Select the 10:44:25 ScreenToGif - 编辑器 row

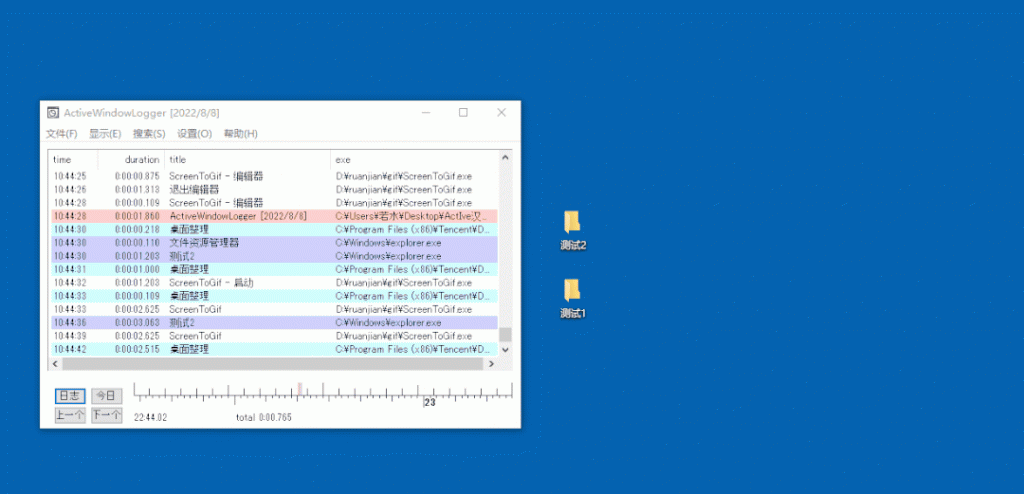274,176
